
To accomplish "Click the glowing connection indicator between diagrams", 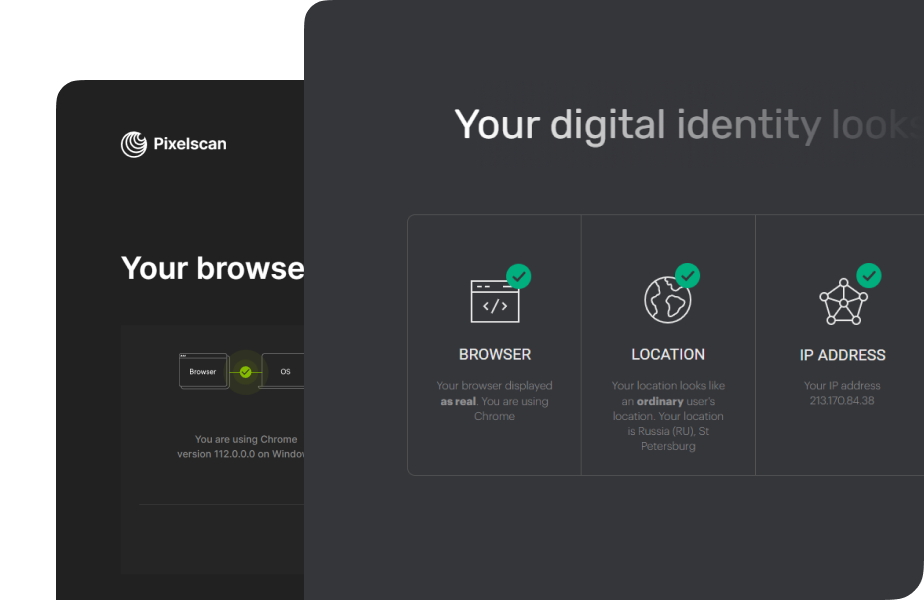I will 243,370.
